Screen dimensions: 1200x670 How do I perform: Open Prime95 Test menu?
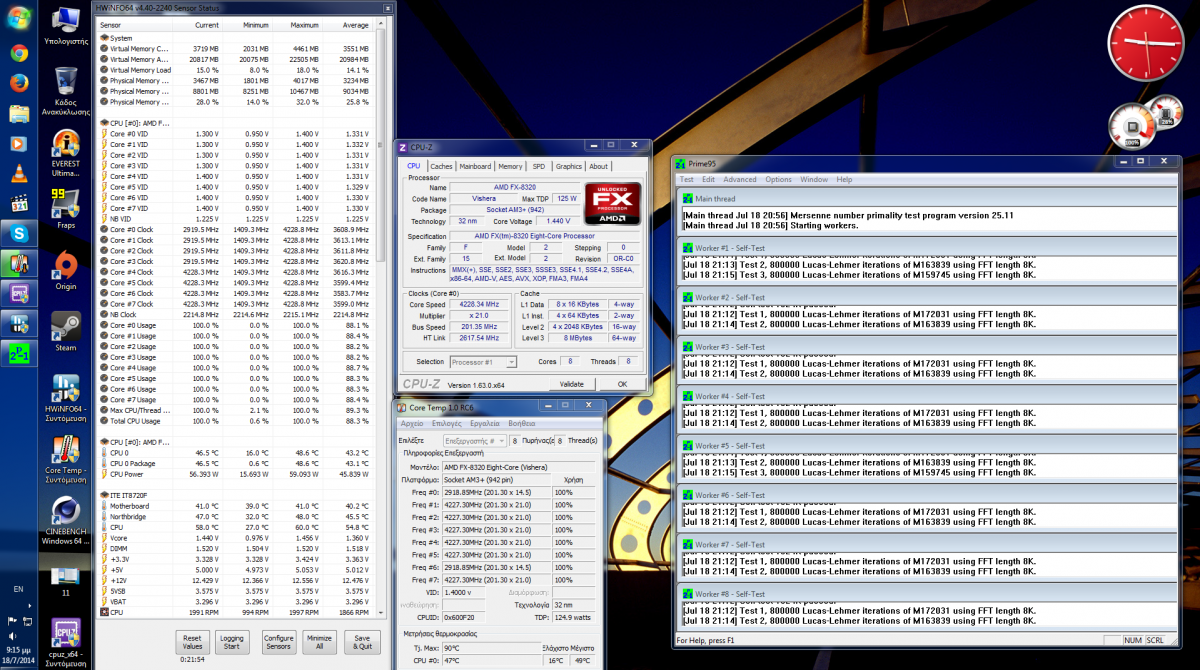click(x=687, y=180)
